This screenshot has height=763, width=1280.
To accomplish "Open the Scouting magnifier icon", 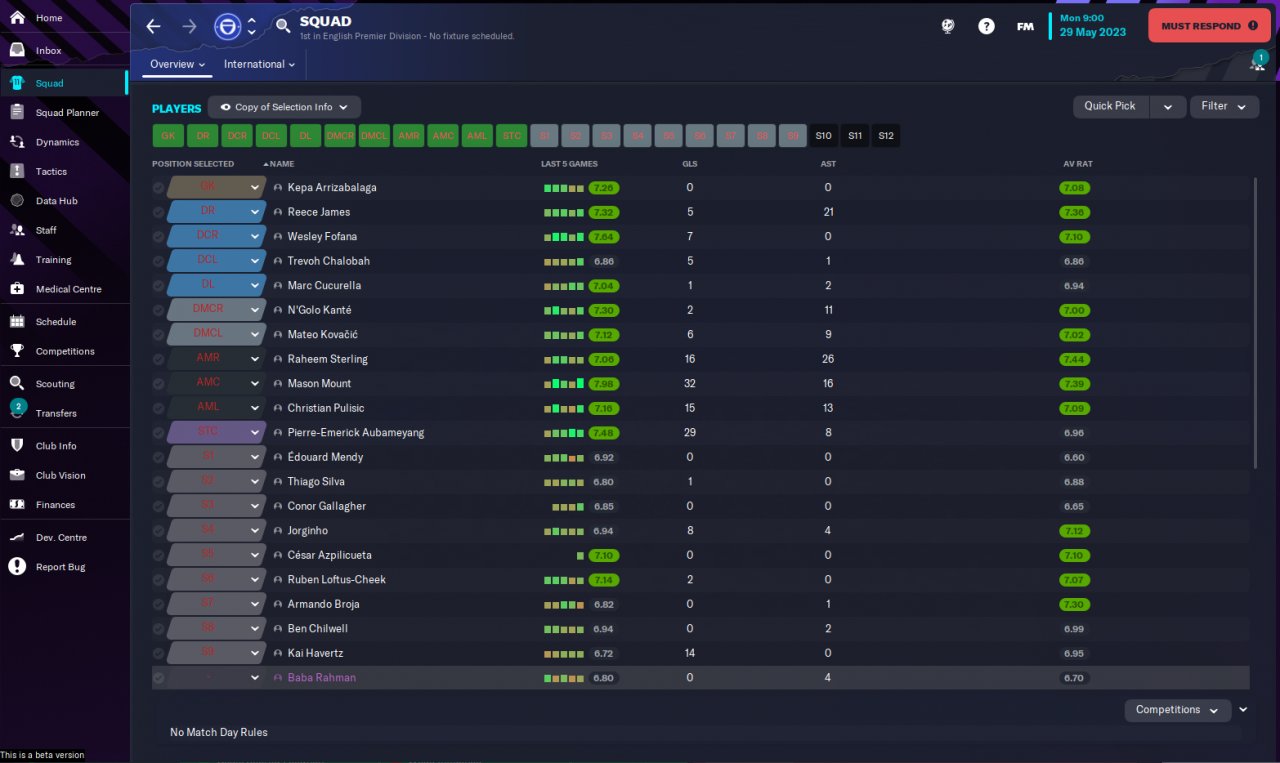I will point(17,383).
